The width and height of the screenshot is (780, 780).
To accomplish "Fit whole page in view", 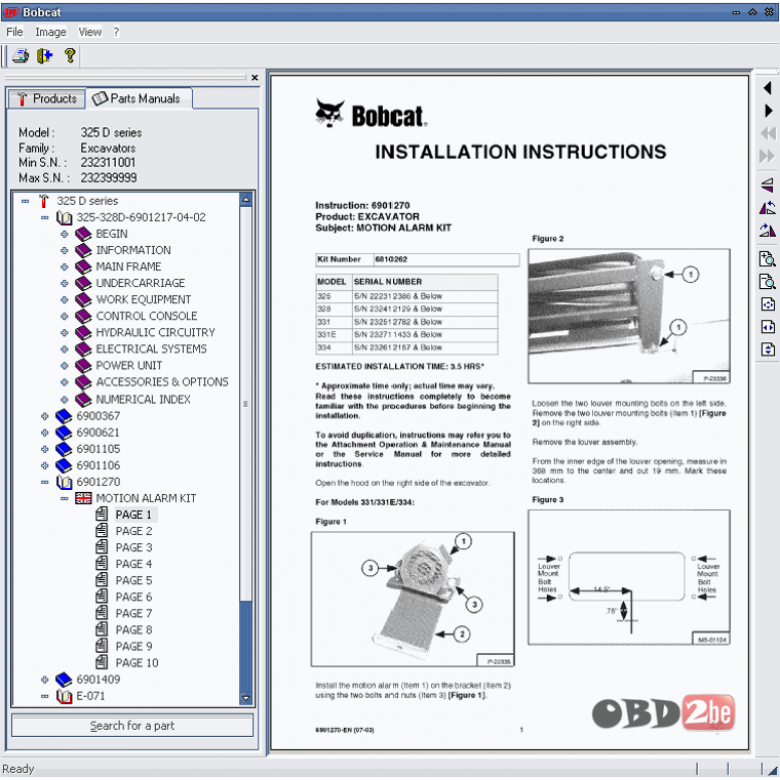I will coord(768,304).
